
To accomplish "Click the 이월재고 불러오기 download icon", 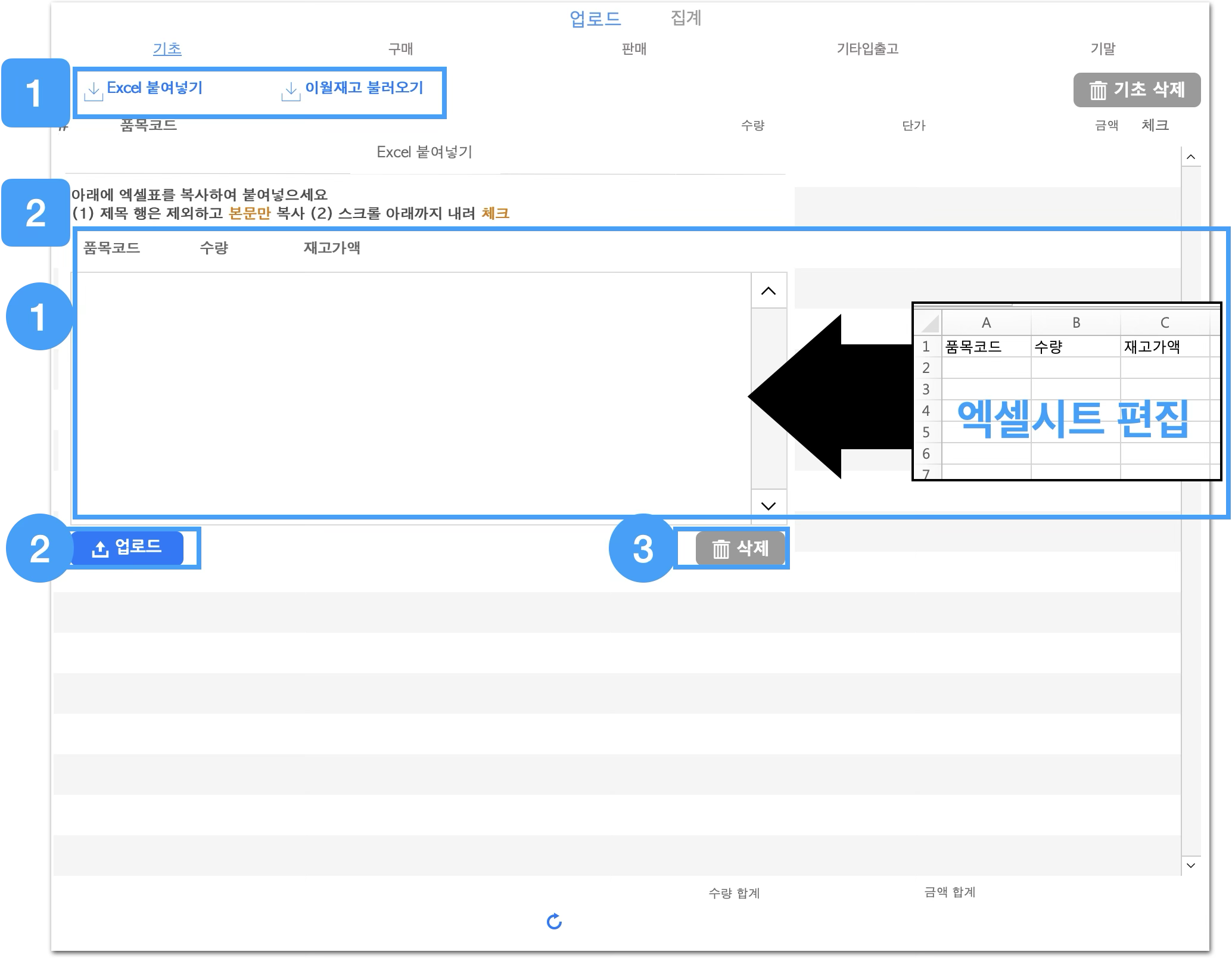I will [x=291, y=91].
